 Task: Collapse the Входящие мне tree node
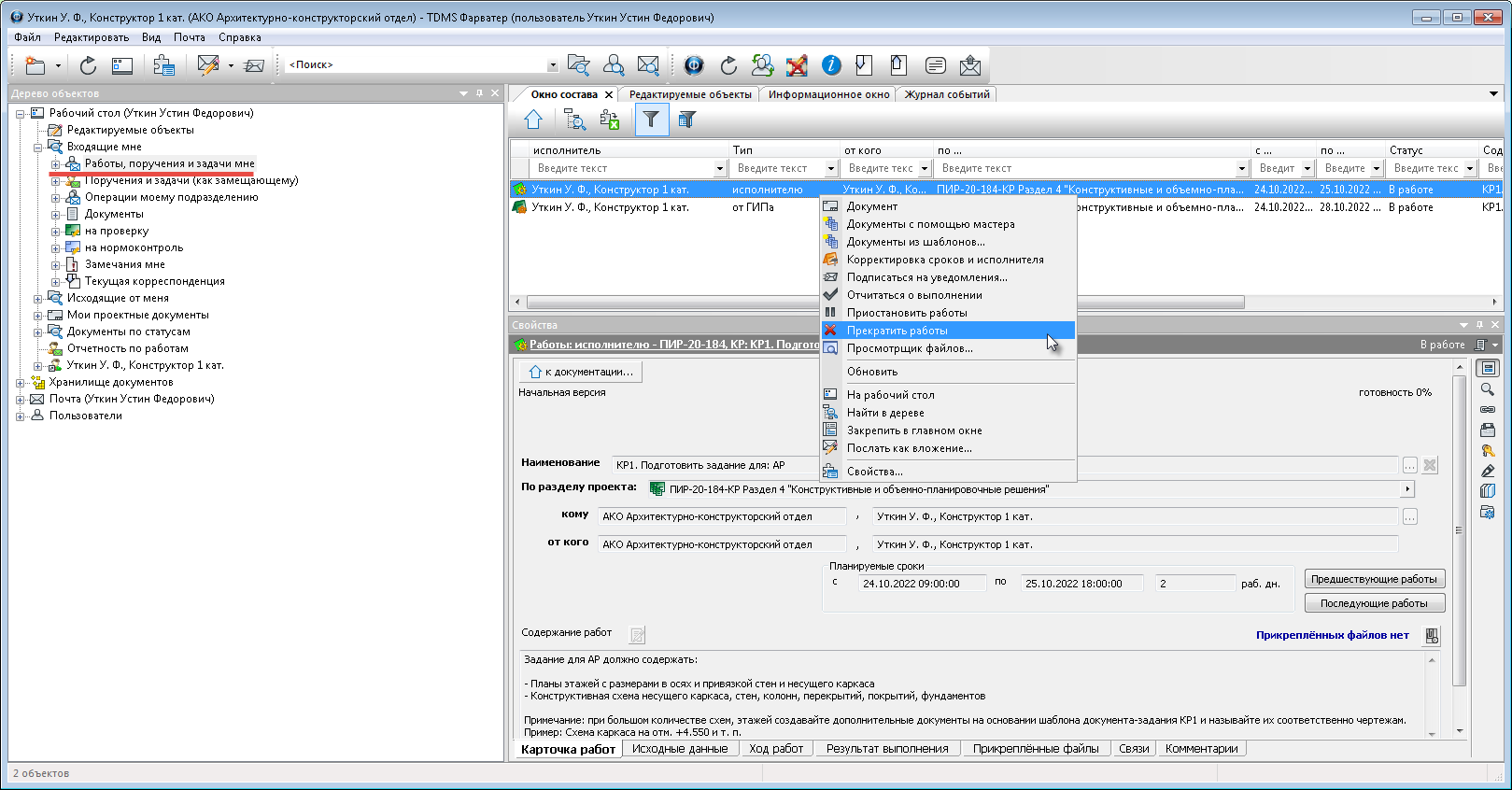point(38,148)
